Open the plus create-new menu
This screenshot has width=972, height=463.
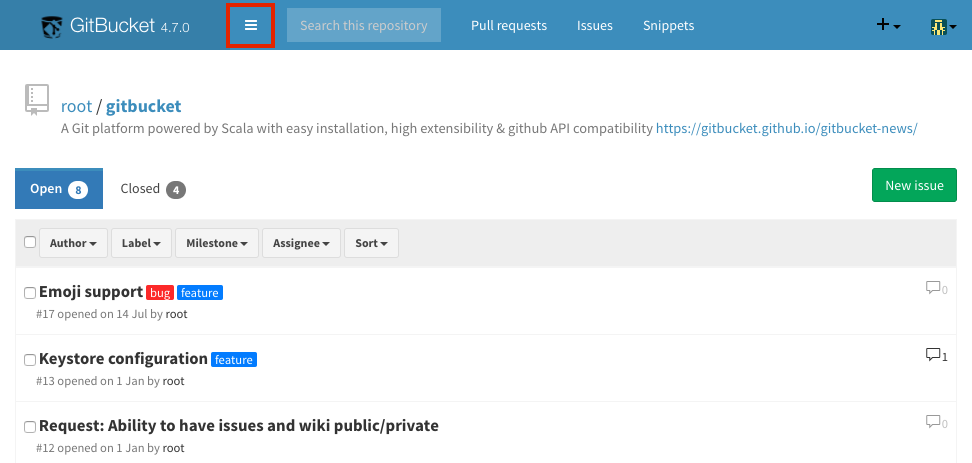tap(888, 25)
